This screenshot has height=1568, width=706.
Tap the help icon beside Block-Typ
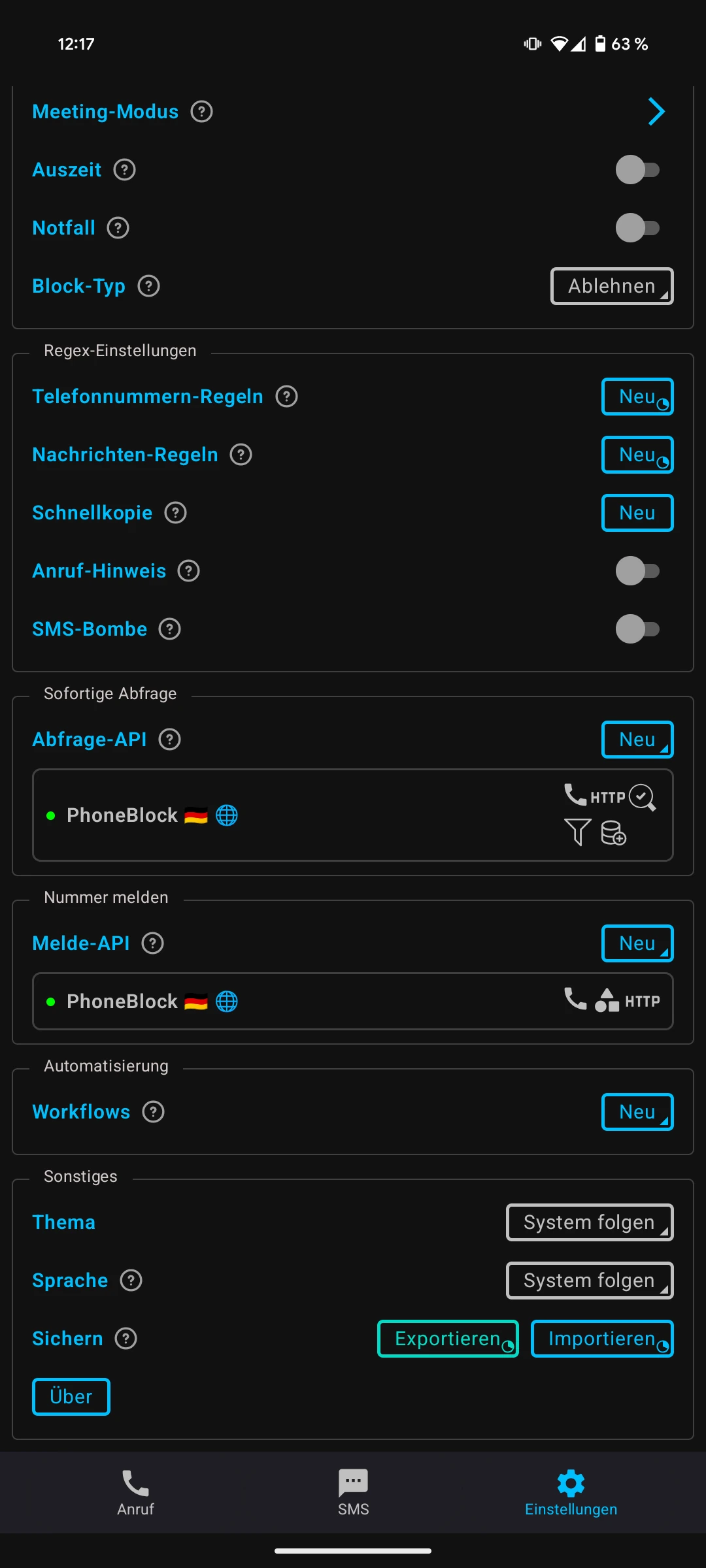(148, 286)
